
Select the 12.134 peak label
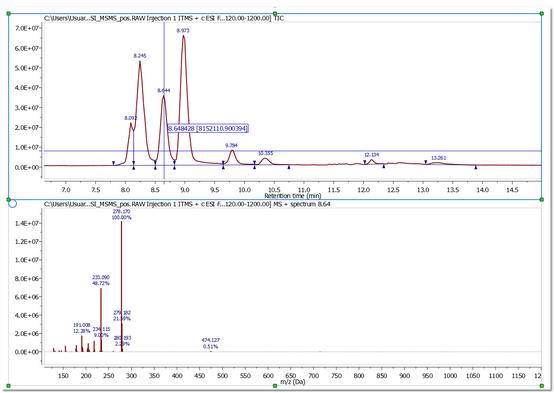coord(372,155)
